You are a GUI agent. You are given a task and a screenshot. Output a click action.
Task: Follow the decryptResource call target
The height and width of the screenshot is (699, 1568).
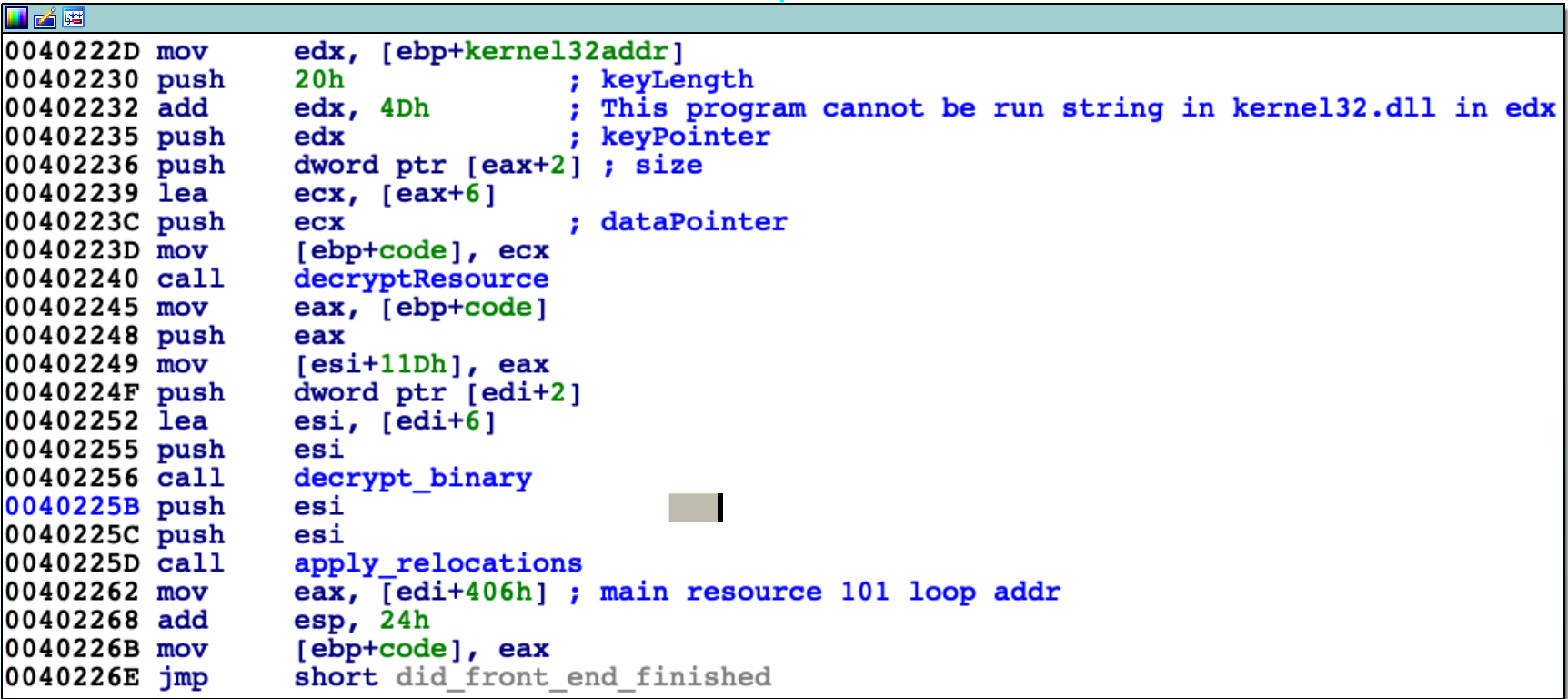click(x=421, y=279)
